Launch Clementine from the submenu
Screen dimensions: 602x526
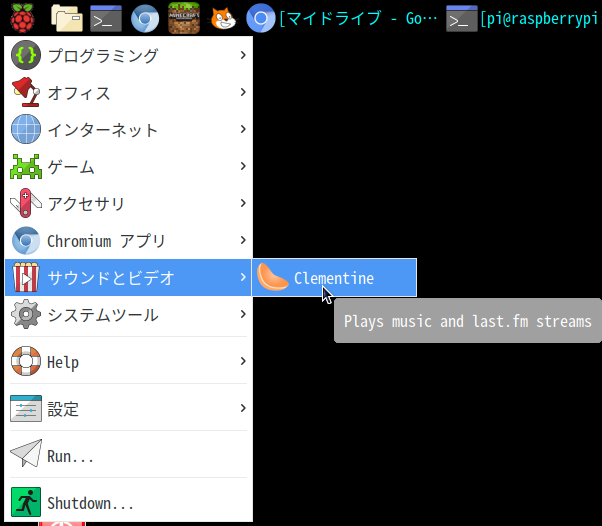[334, 278]
